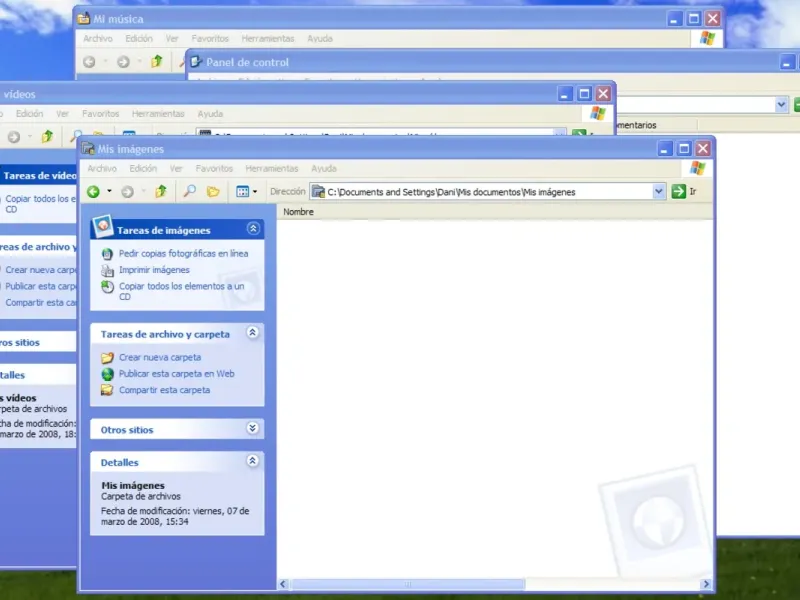800x600 pixels.
Task: Minimize the Mis imágenes window
Action: click(x=665, y=148)
